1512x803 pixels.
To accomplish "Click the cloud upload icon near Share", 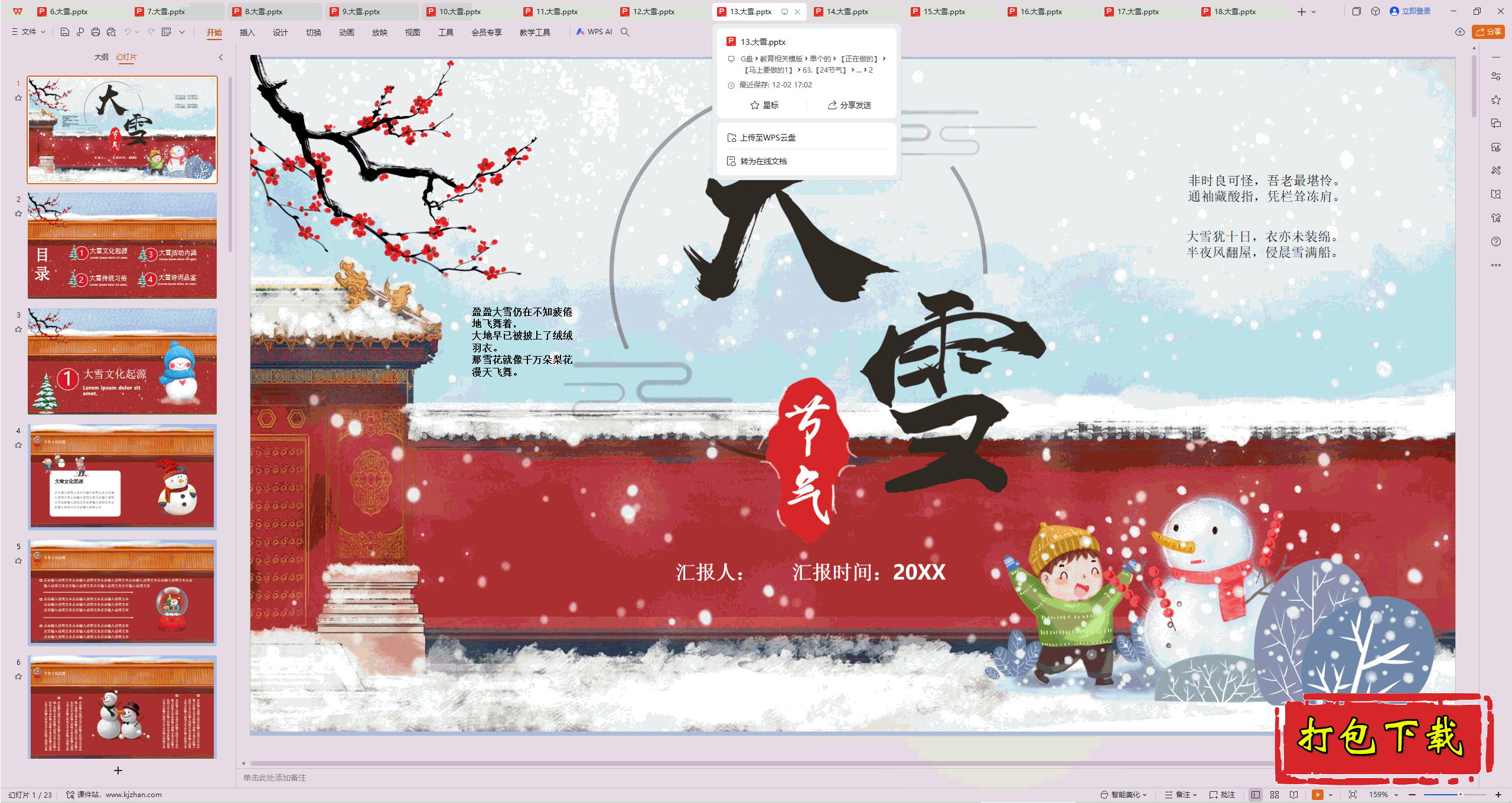I will click(x=1460, y=32).
